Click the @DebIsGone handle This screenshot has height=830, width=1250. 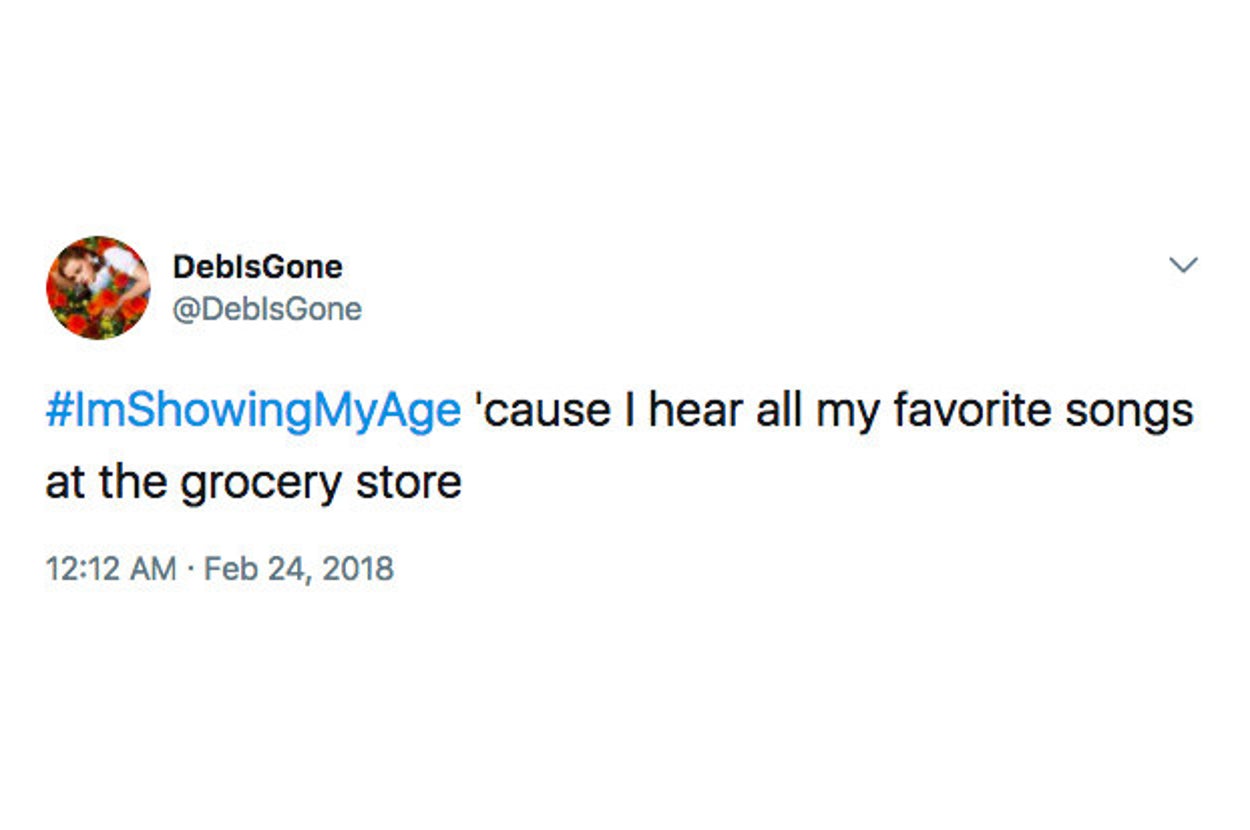(267, 309)
